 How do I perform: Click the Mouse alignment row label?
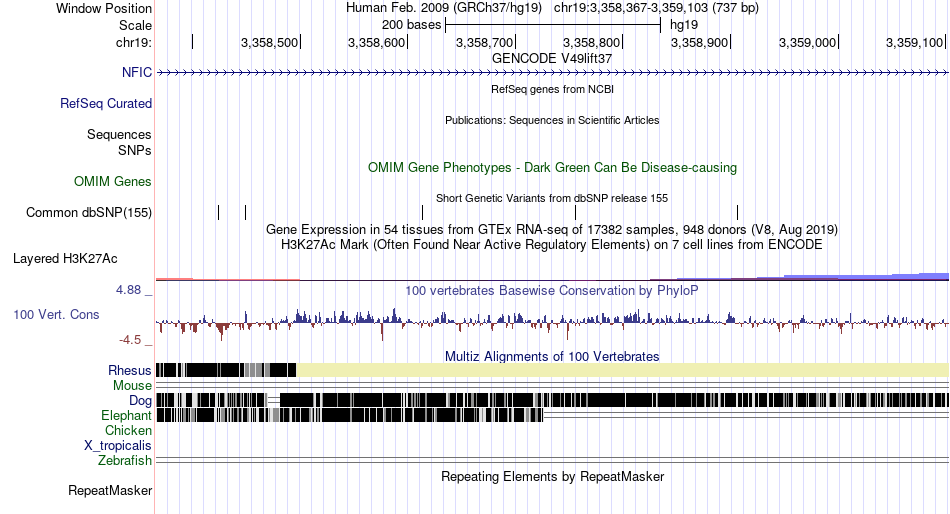[132, 386]
